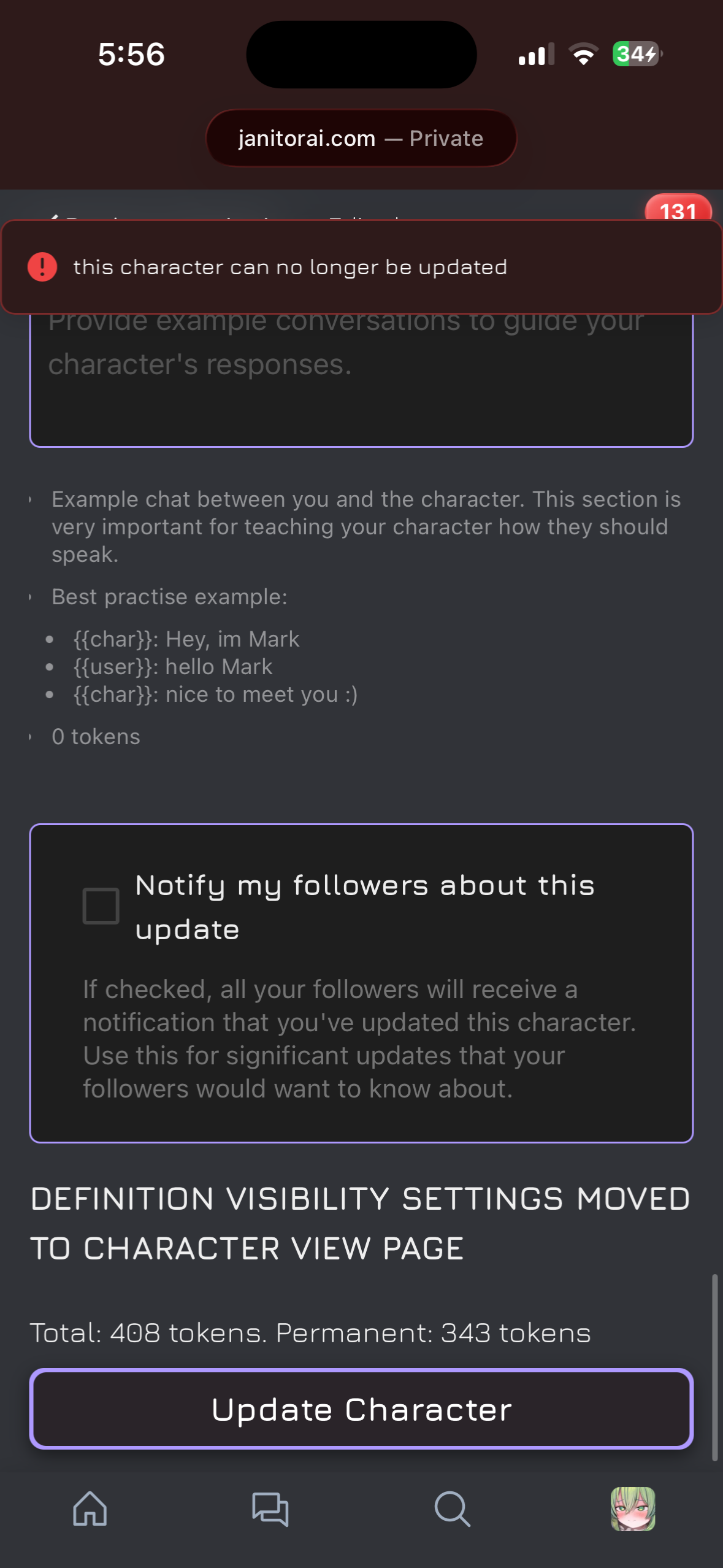Tap the 'Notify my followers about this update' label
The image size is (723, 1568).
point(365,907)
